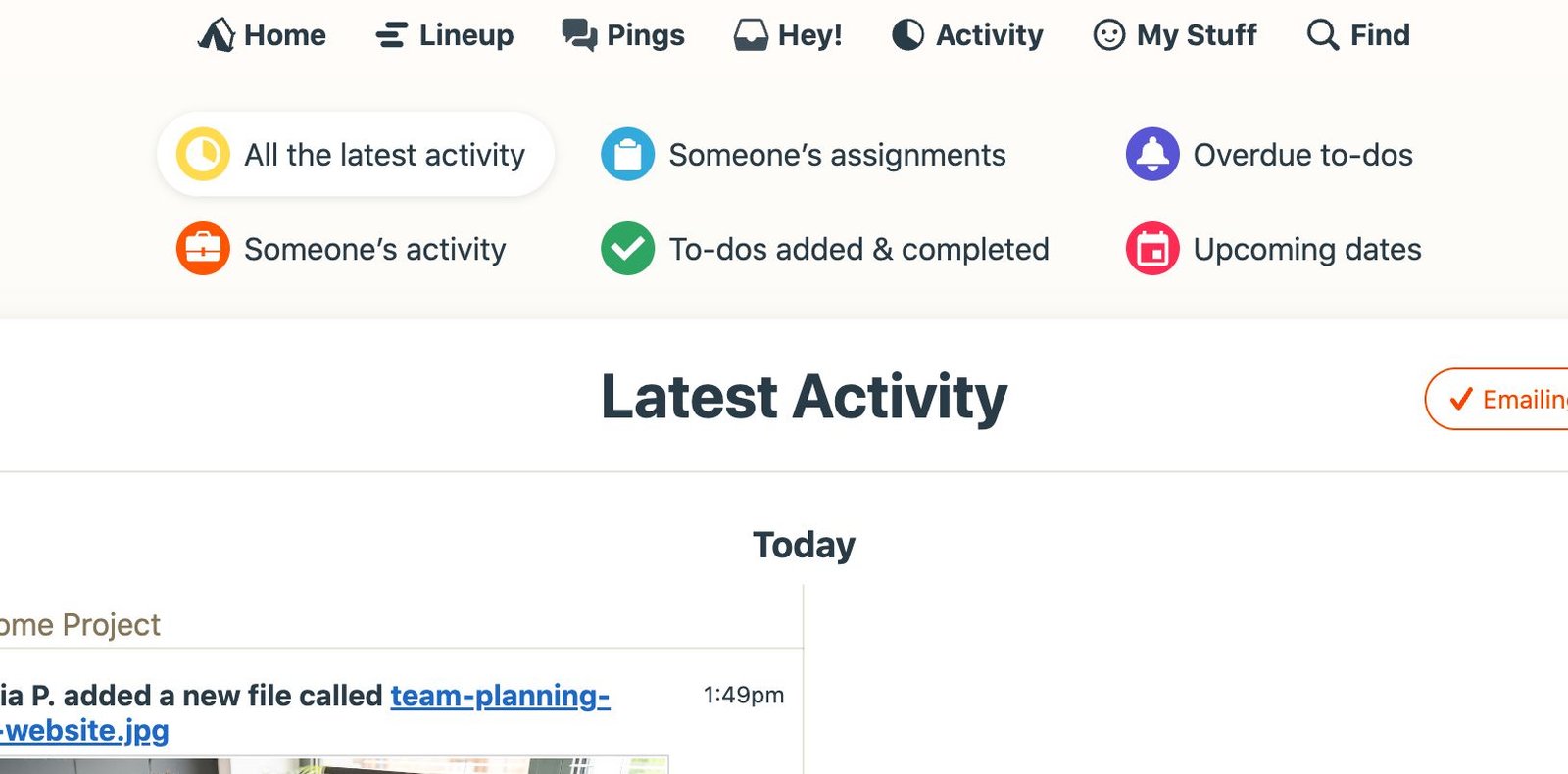Click the orange briefcase activity icon
Viewport: 1568px width, 774px height.
click(x=201, y=249)
